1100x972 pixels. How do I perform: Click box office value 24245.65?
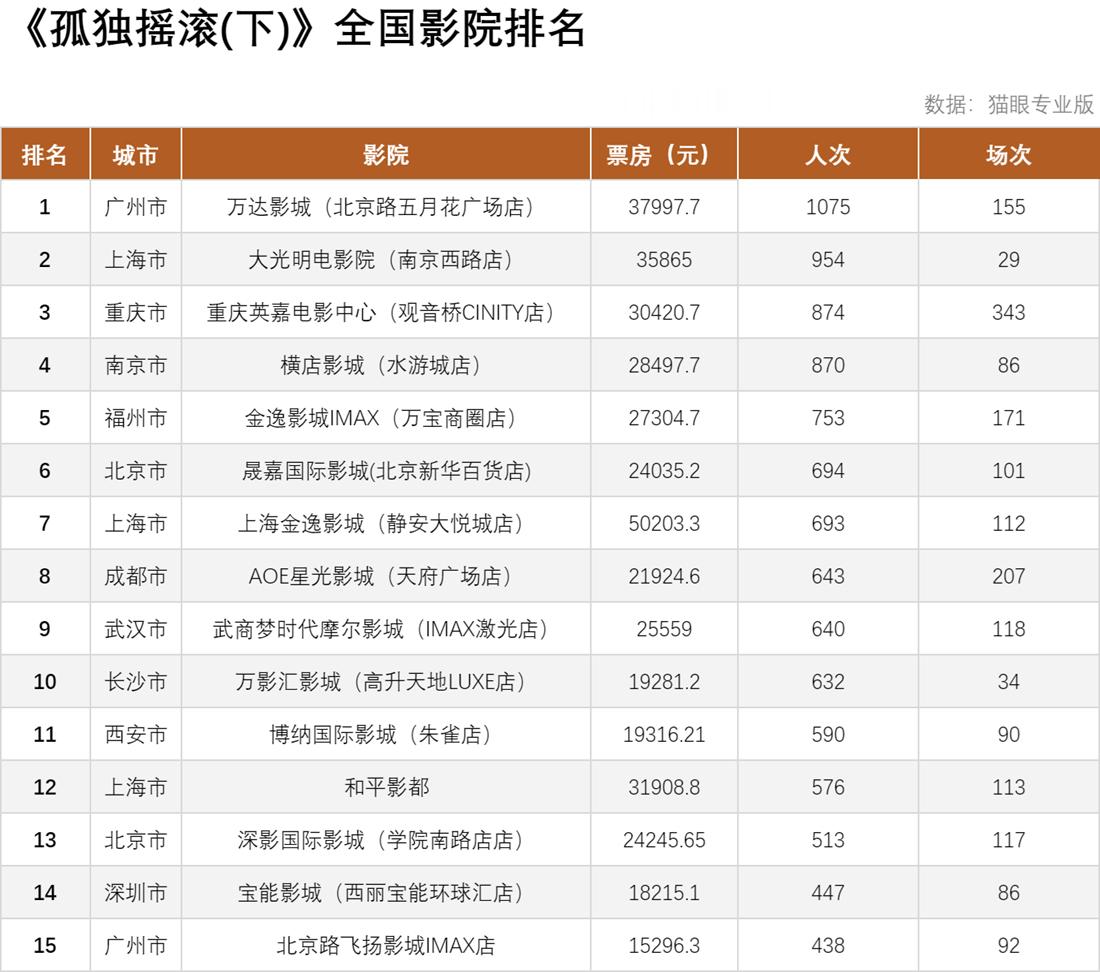[664, 839]
